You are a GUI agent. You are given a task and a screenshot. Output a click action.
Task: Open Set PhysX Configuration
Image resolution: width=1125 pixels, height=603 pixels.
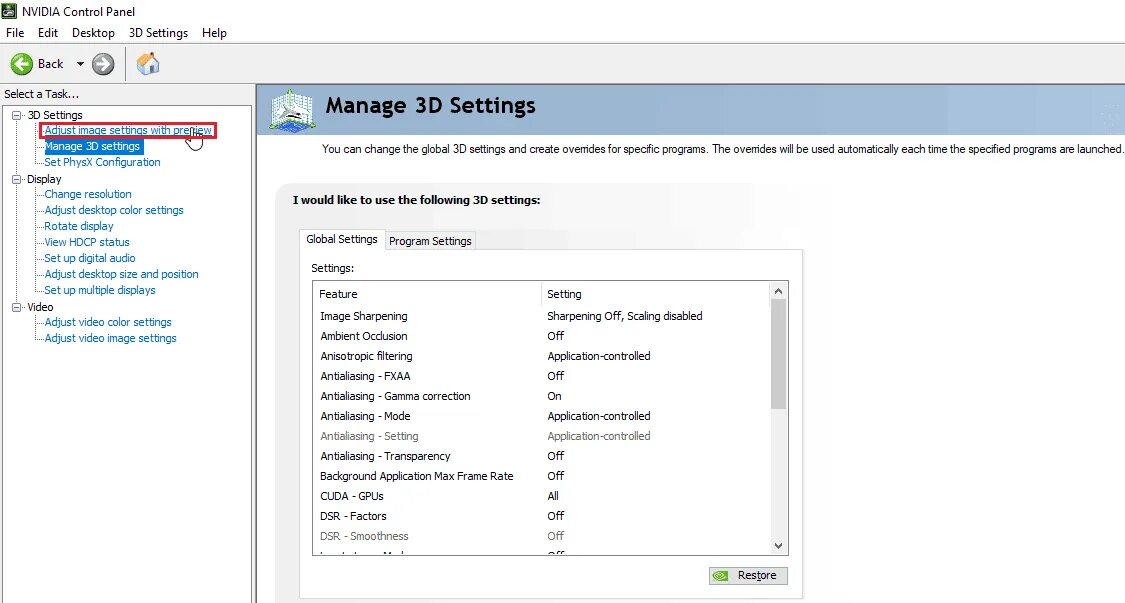tap(103, 162)
